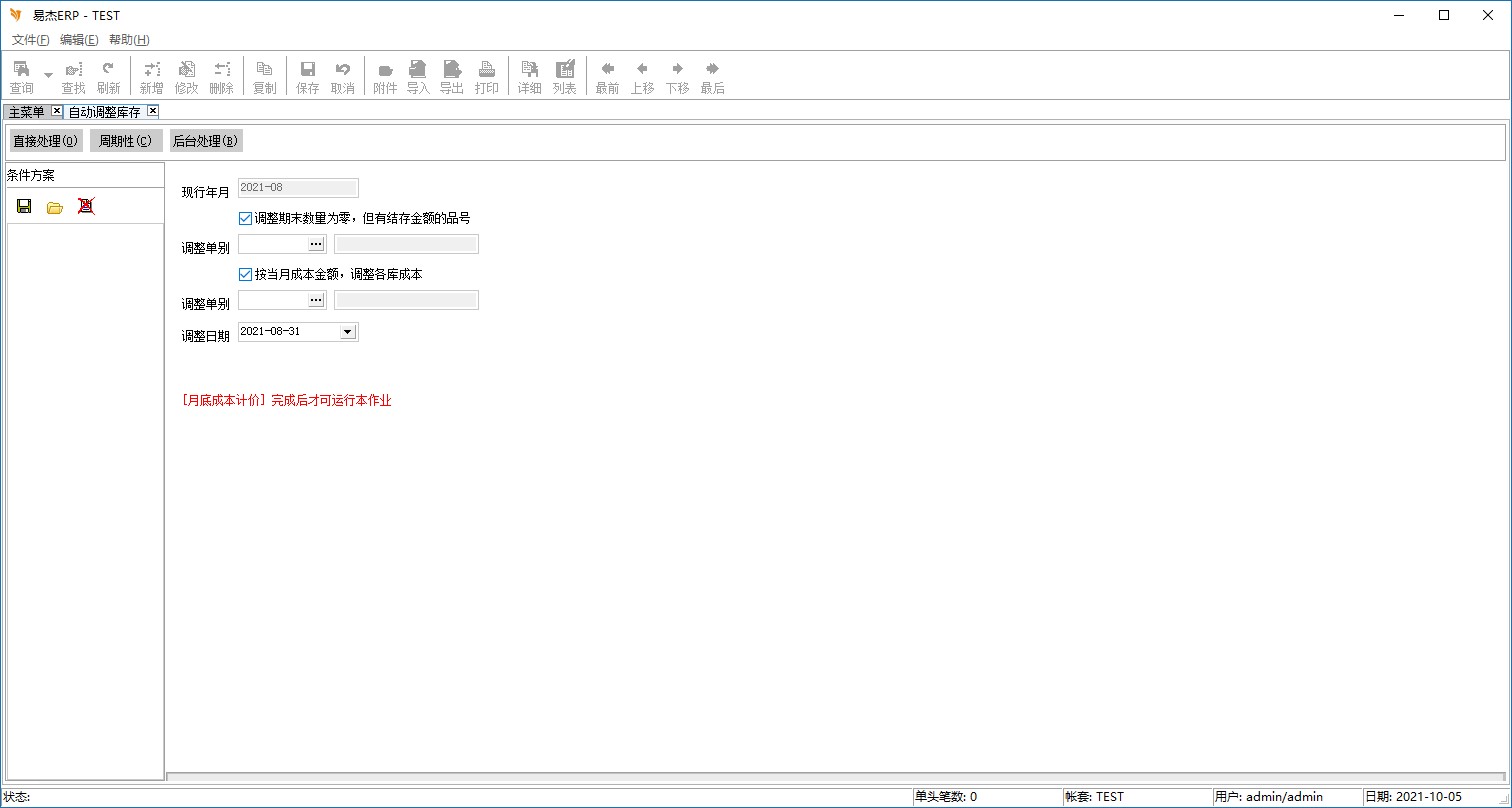Screen dimensions: 1512x808
Task: Click the 后台处理(B) button
Action: point(205,141)
